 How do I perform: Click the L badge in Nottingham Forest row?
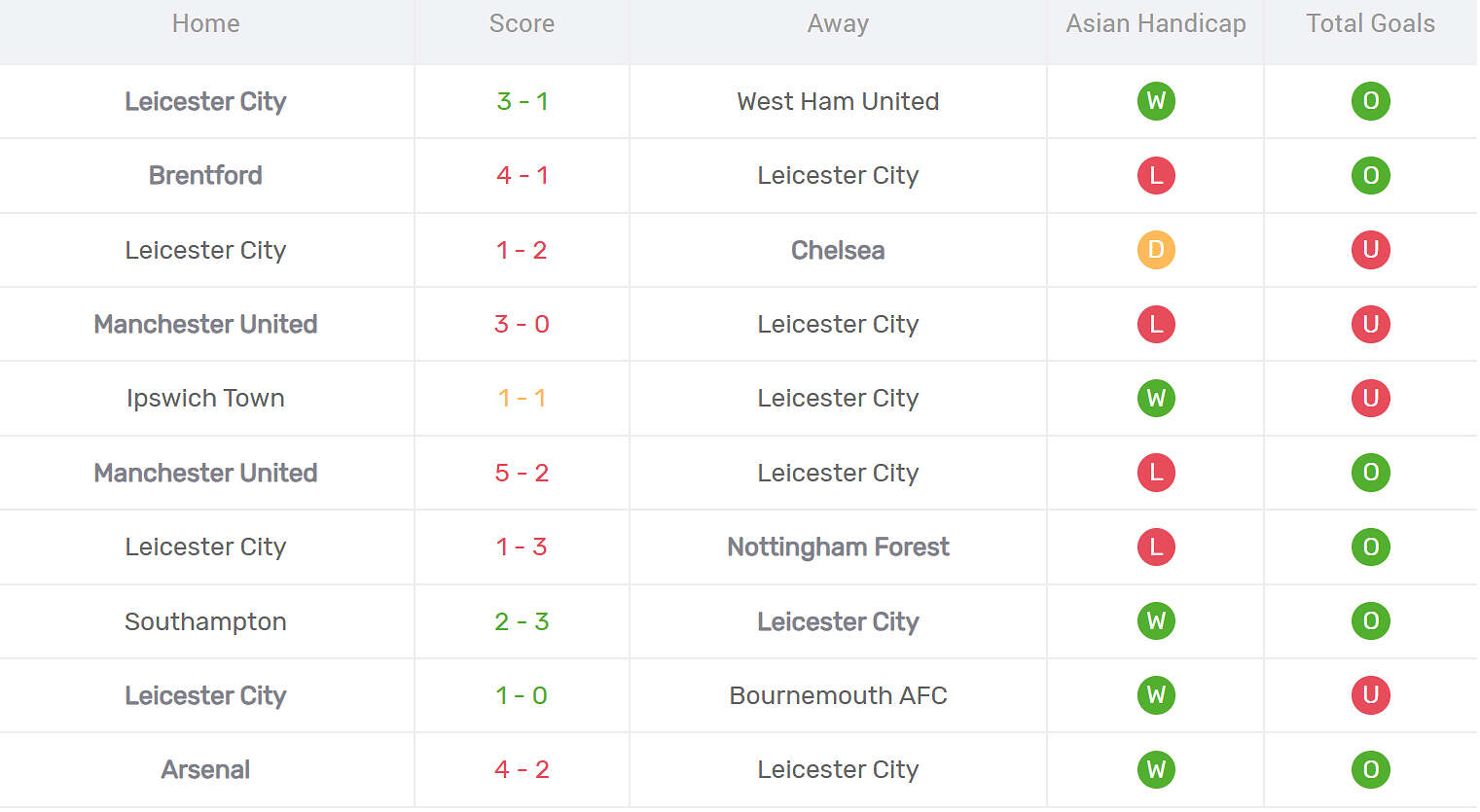click(x=1156, y=547)
